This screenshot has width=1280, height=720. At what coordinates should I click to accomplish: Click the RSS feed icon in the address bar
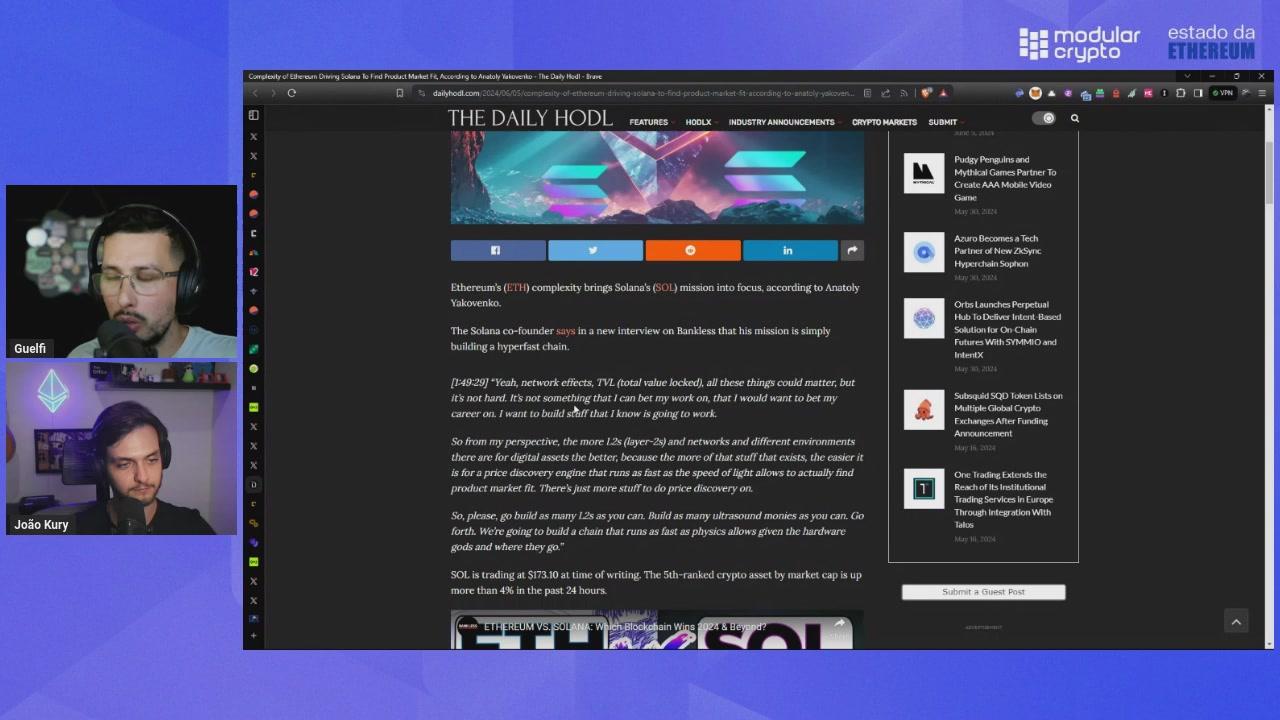[903, 93]
